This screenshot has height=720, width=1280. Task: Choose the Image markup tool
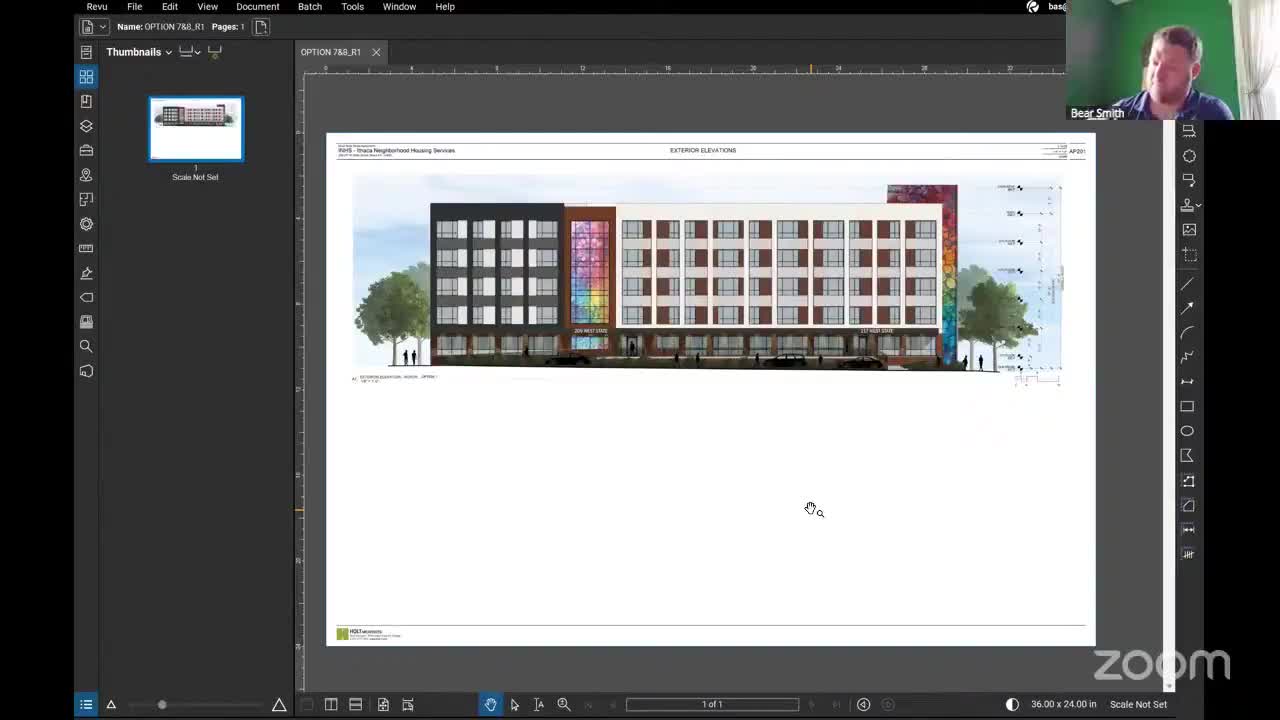pos(1189,230)
